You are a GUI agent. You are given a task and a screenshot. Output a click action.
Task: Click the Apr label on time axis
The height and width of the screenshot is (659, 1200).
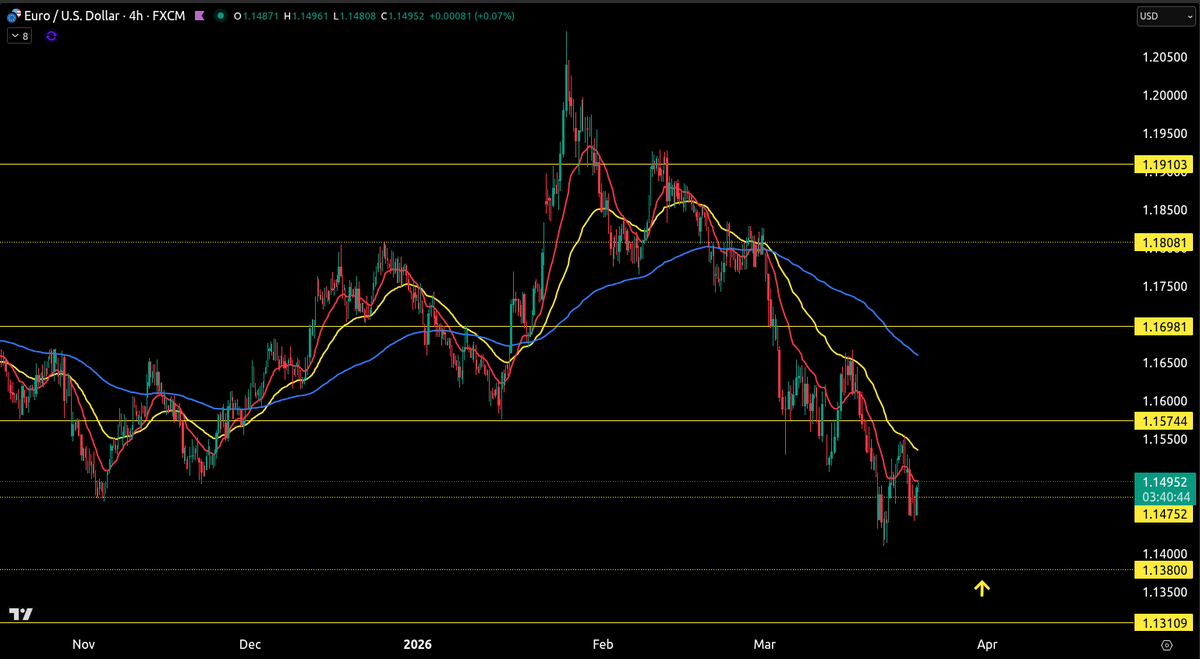(987, 645)
